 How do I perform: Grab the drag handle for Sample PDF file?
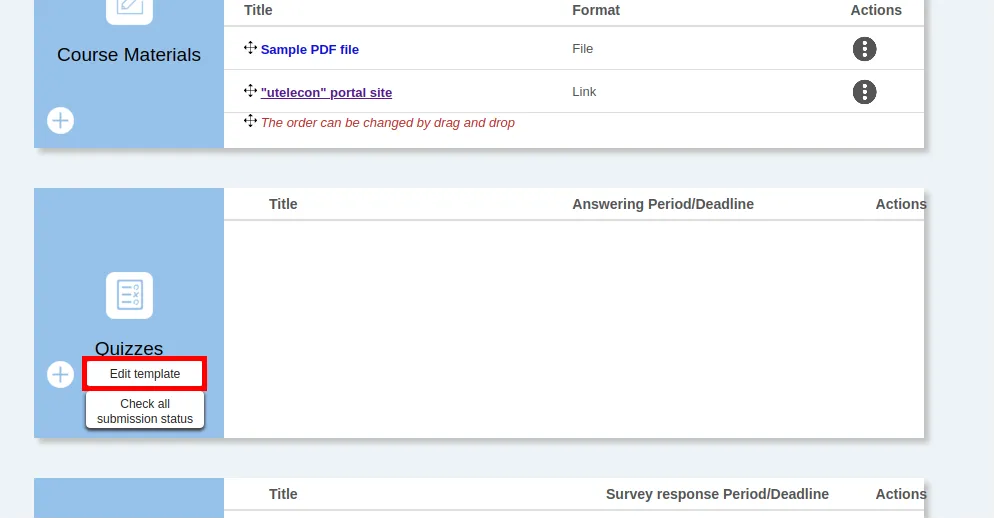coord(250,48)
